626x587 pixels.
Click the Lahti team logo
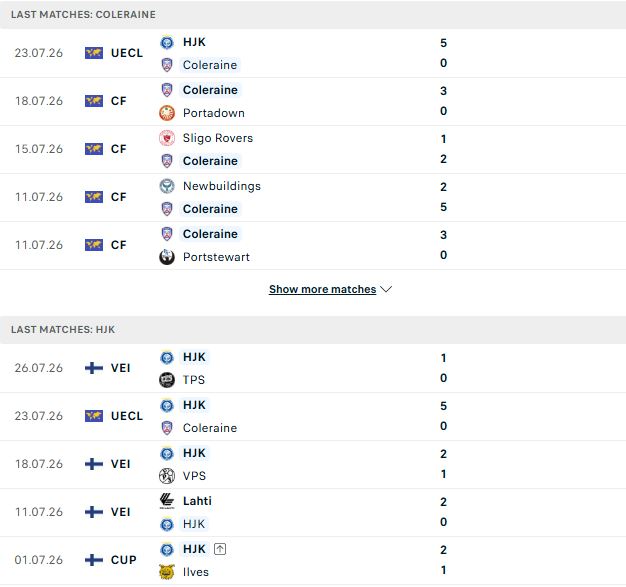167,501
